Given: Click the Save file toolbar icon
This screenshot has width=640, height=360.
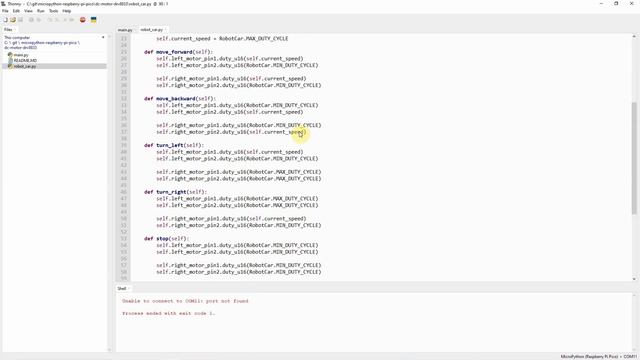Looking at the screenshot, I should coord(20,20).
